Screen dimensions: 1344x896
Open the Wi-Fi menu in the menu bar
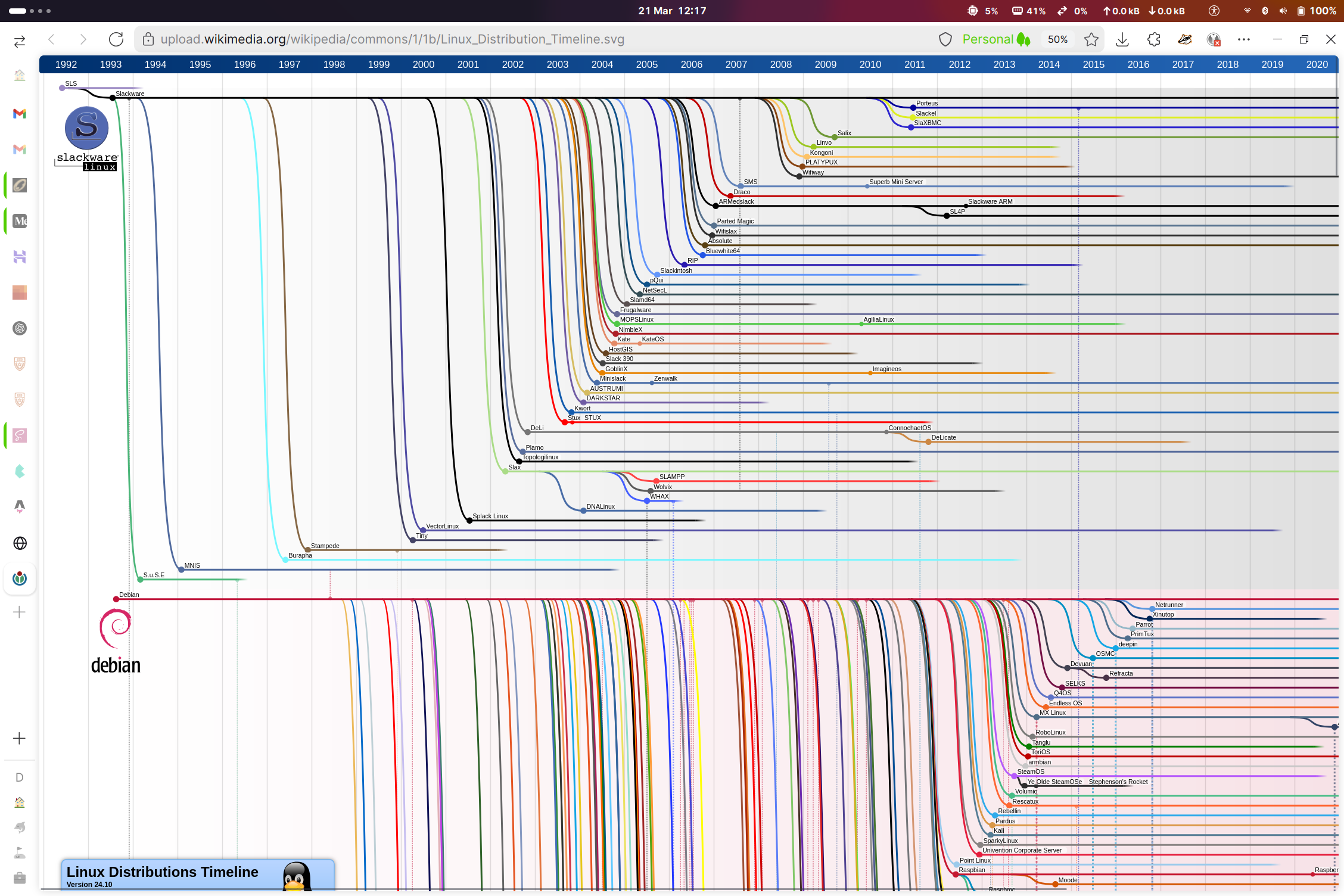[1247, 11]
